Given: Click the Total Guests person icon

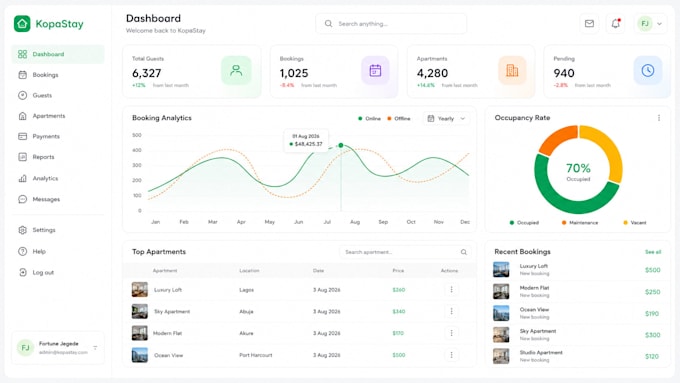Looking at the screenshot, I should [236, 70].
